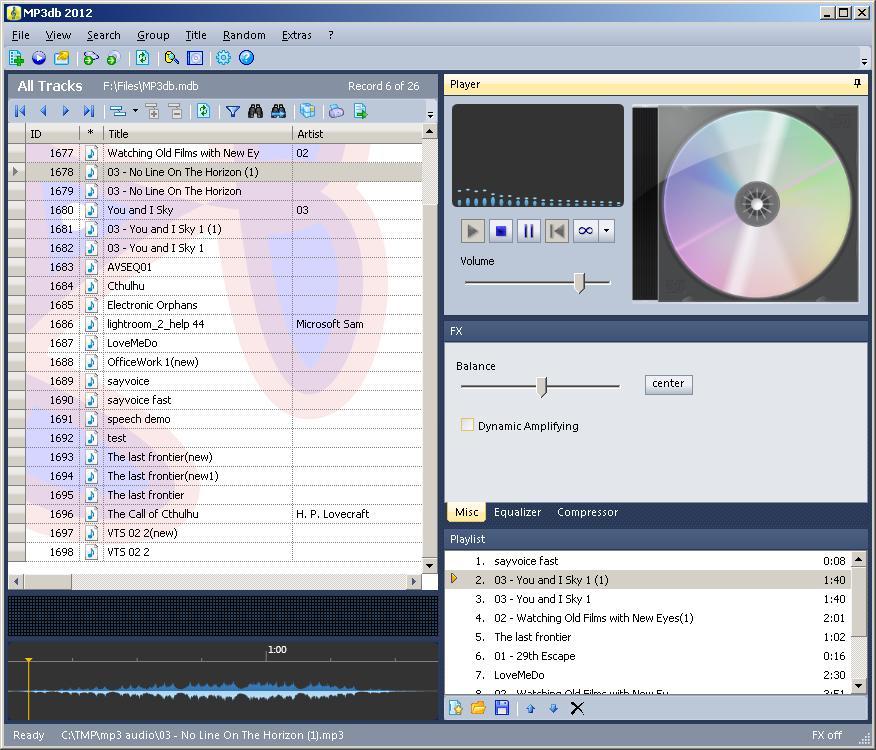Image resolution: width=876 pixels, height=750 pixels.
Task: Click the CD cover icon in main toolbar
Action: [195, 58]
